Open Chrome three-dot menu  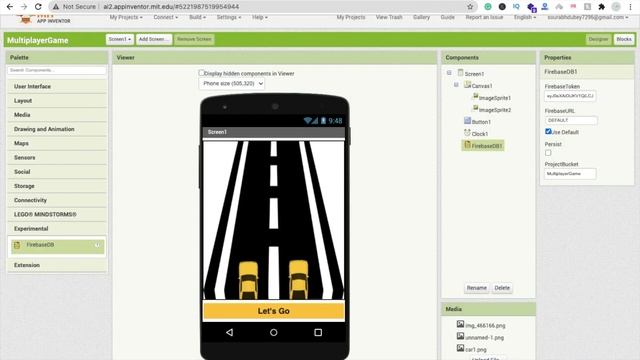631,7
